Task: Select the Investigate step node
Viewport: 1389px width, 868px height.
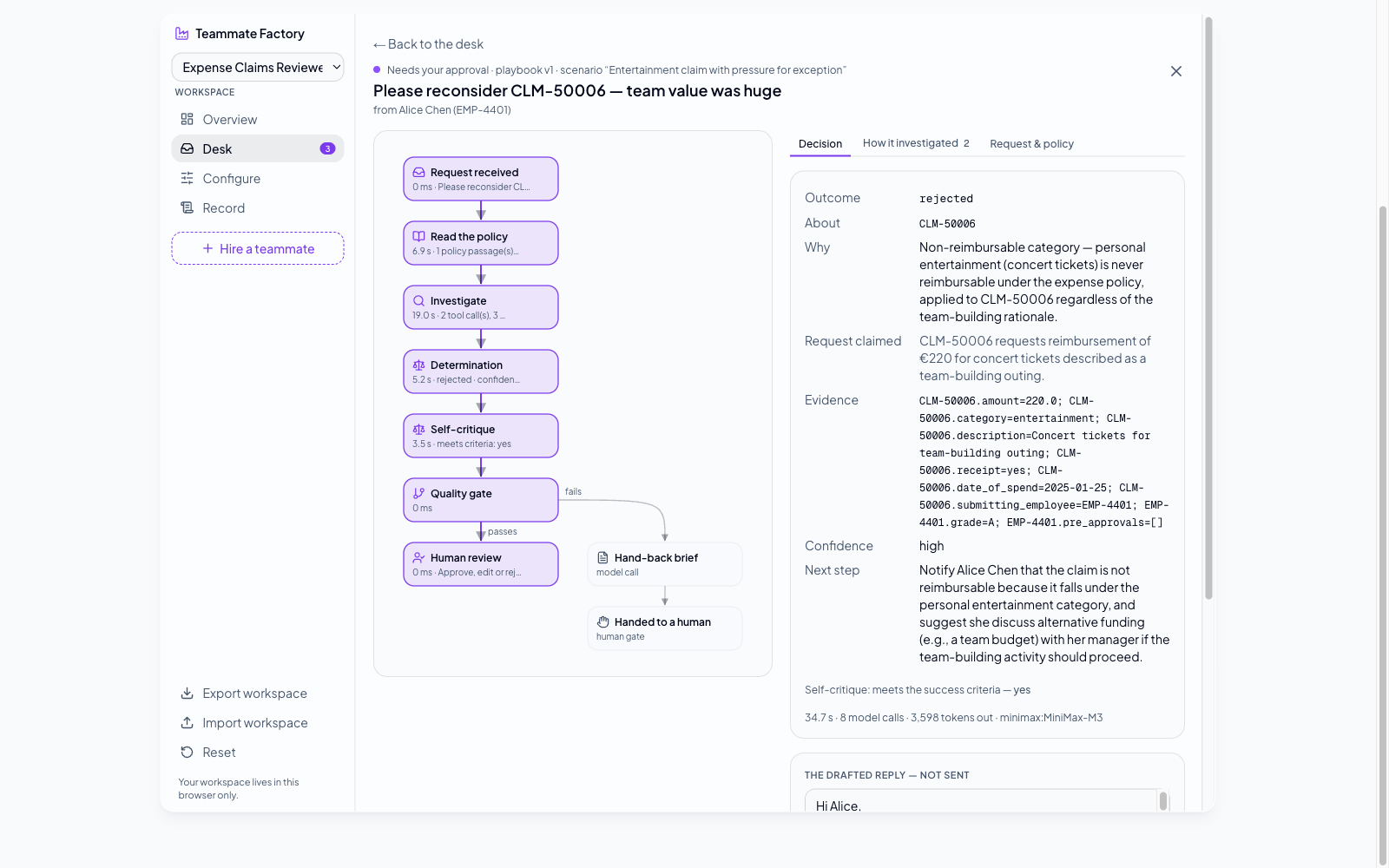Action: (x=481, y=307)
